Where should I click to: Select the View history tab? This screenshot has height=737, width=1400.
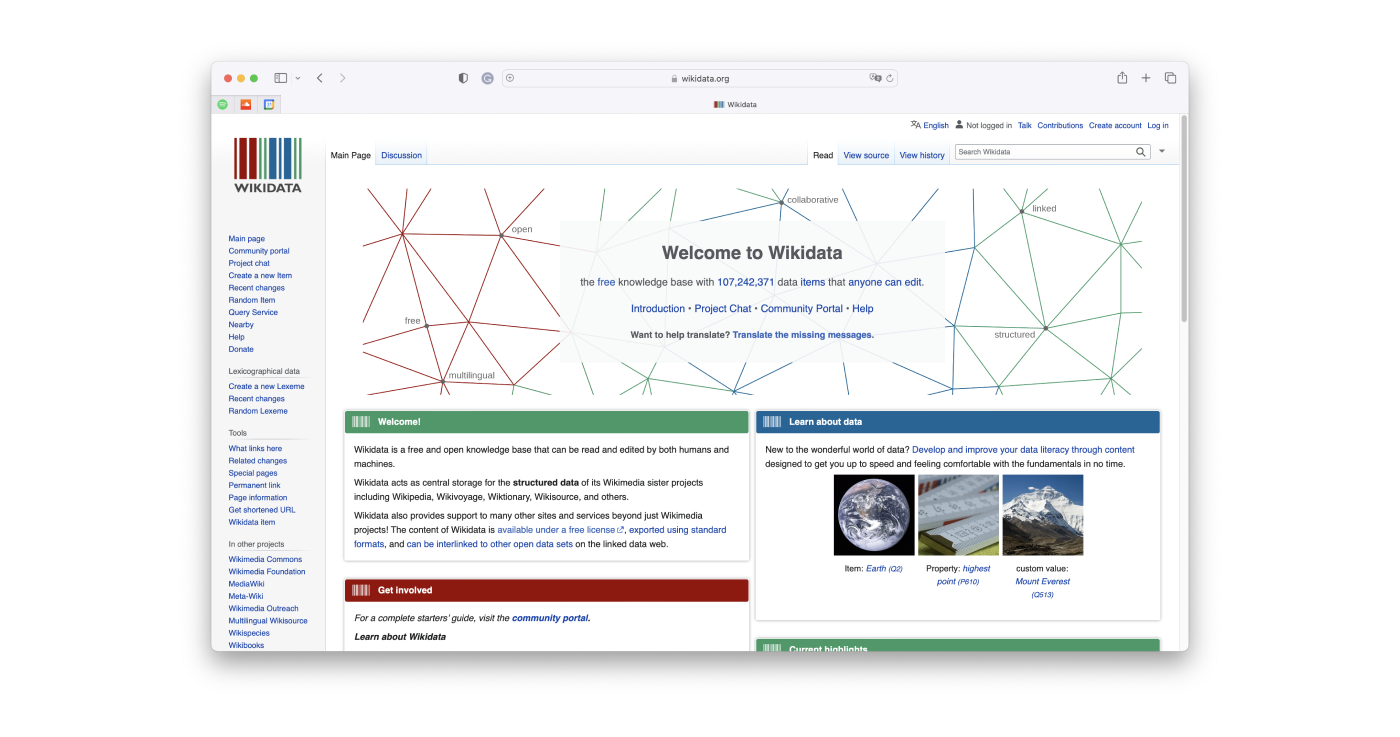click(x=921, y=155)
